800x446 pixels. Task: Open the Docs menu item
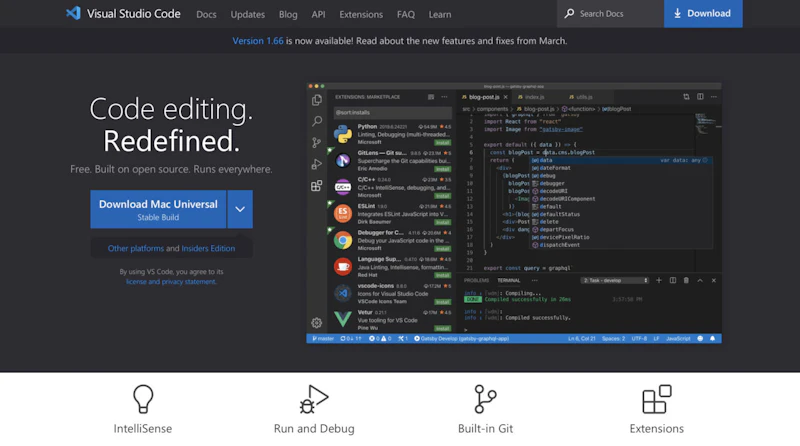tap(206, 14)
